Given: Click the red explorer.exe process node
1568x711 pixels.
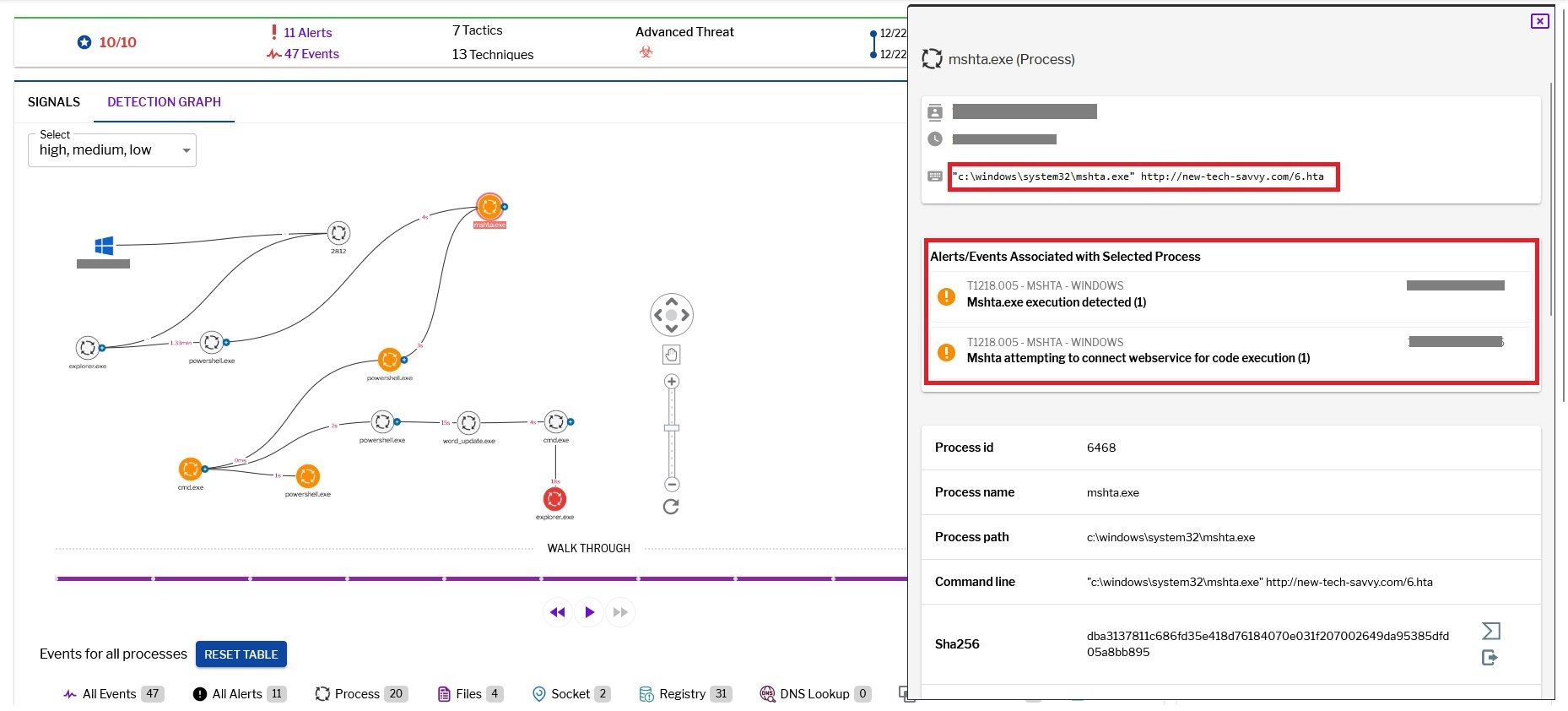Looking at the screenshot, I should tap(554, 498).
